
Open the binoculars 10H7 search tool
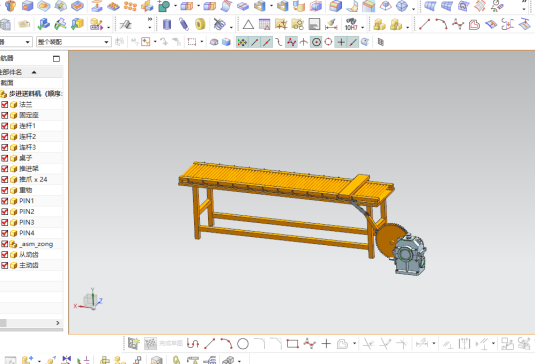click(x=351, y=25)
